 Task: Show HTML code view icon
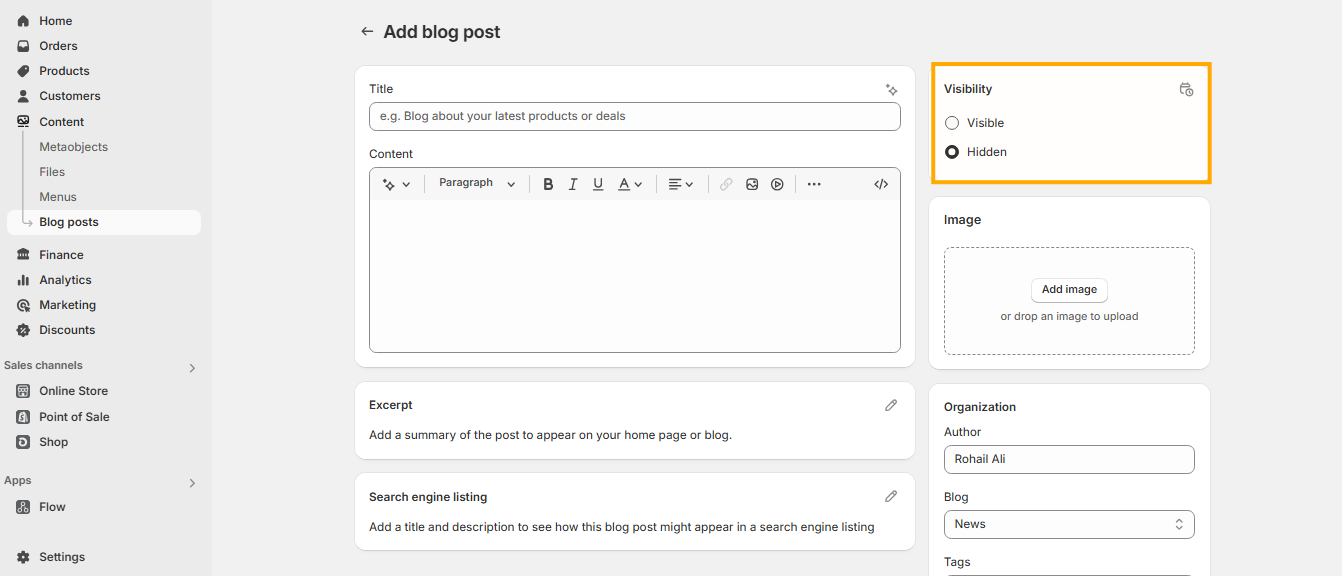coord(881,184)
